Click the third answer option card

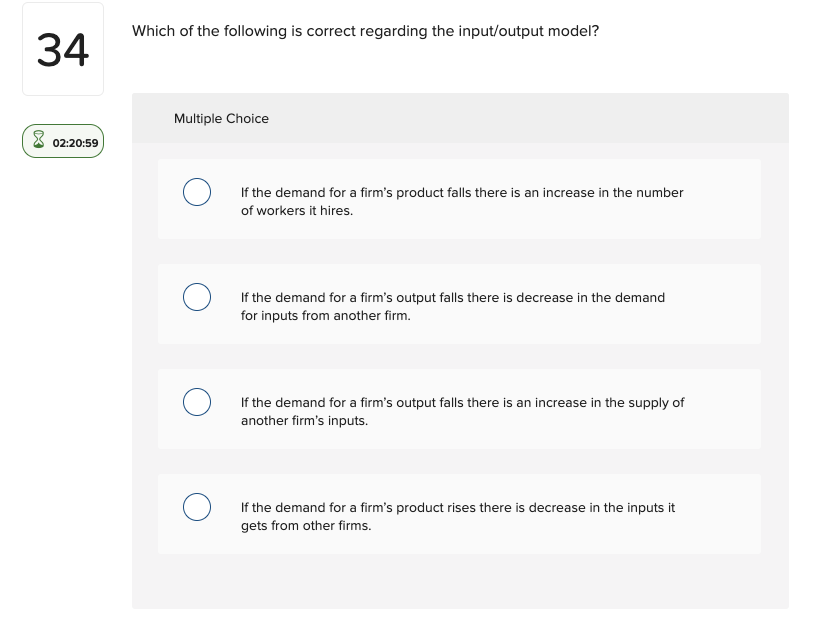click(459, 408)
